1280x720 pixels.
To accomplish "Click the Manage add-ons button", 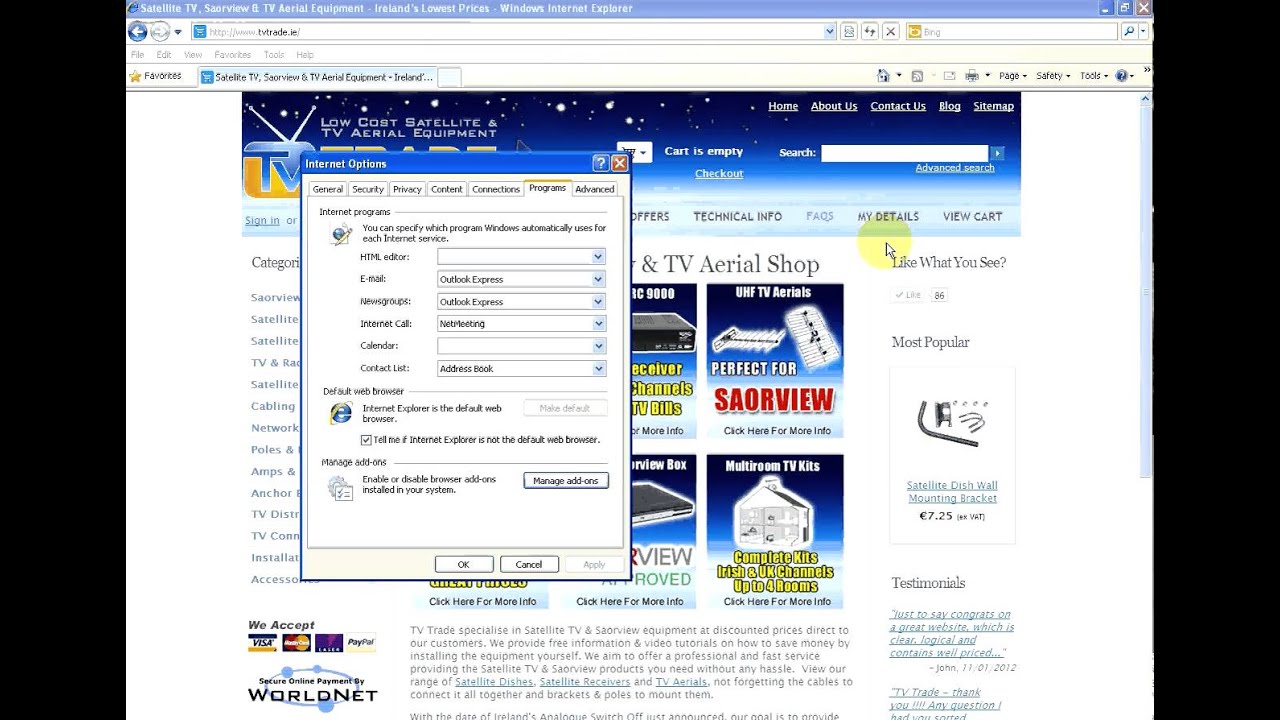I will click(x=566, y=481).
